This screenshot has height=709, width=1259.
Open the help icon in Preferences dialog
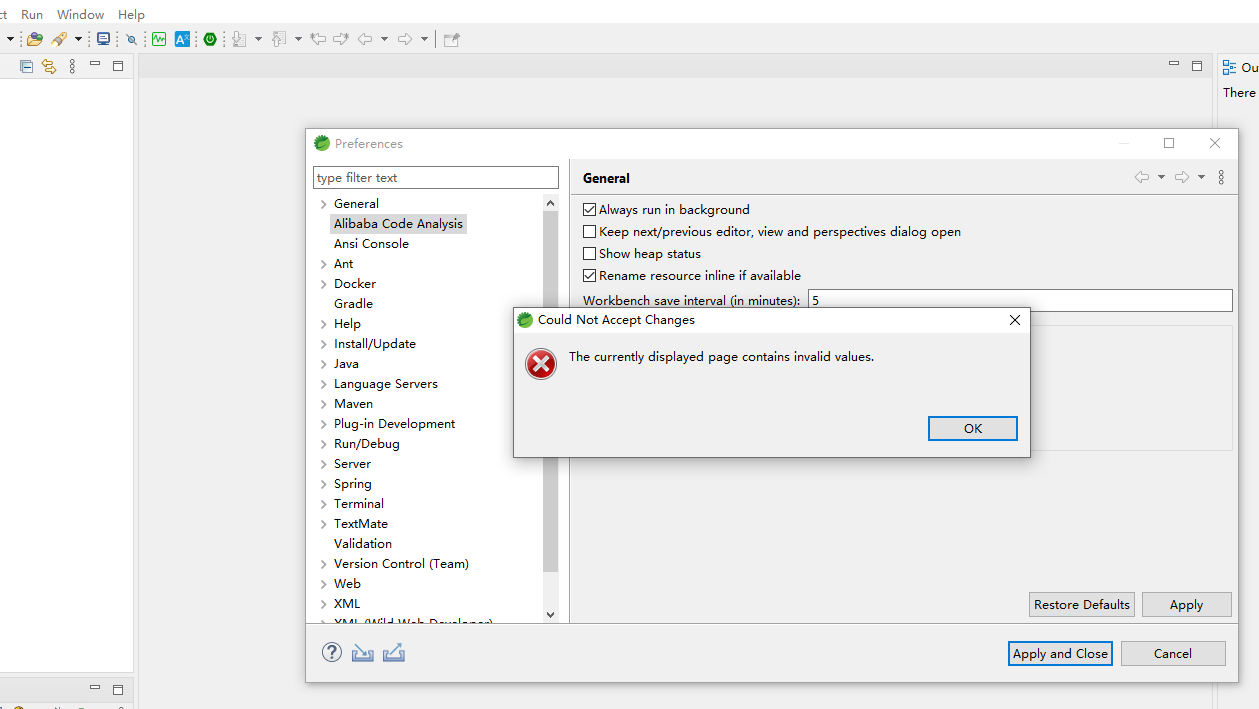[331, 652]
